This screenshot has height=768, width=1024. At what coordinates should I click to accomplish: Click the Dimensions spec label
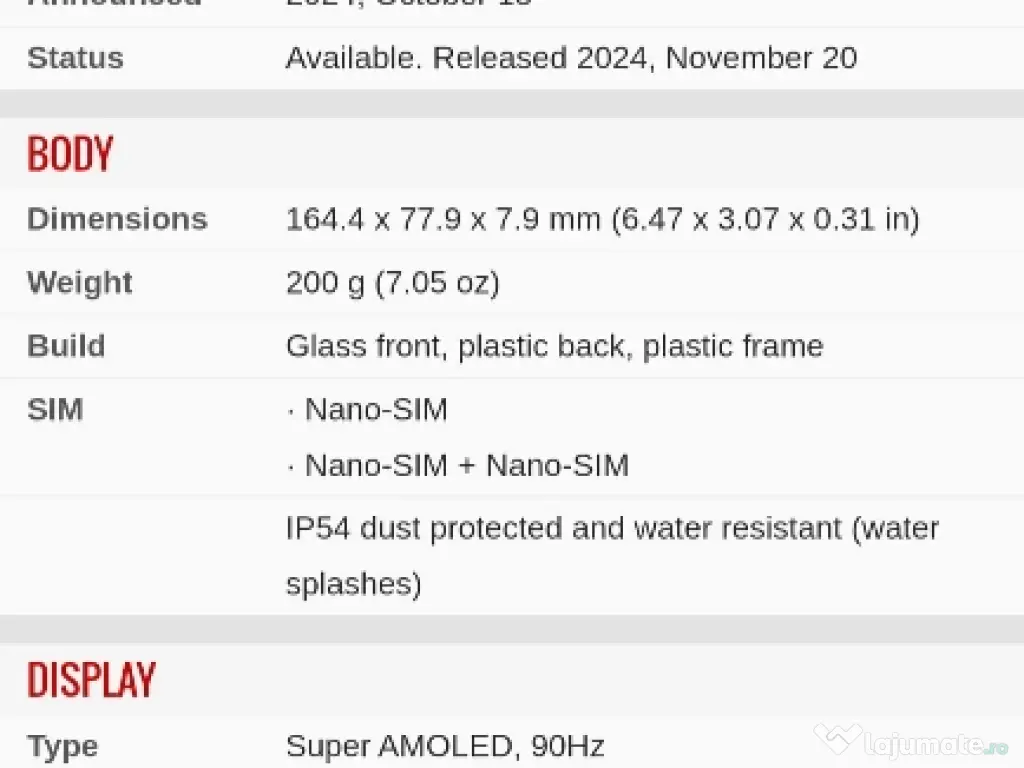[x=117, y=219]
